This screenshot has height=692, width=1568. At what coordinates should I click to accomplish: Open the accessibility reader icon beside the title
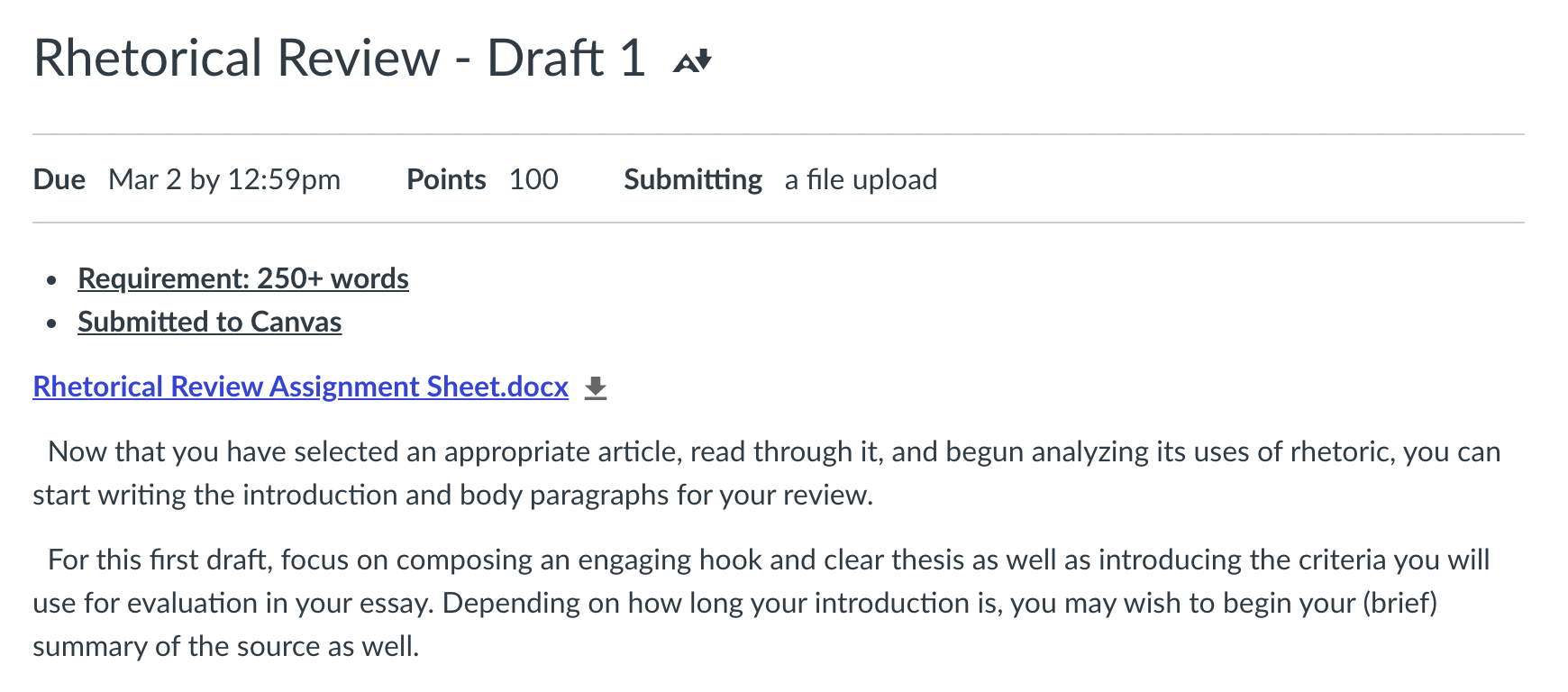pos(692,60)
